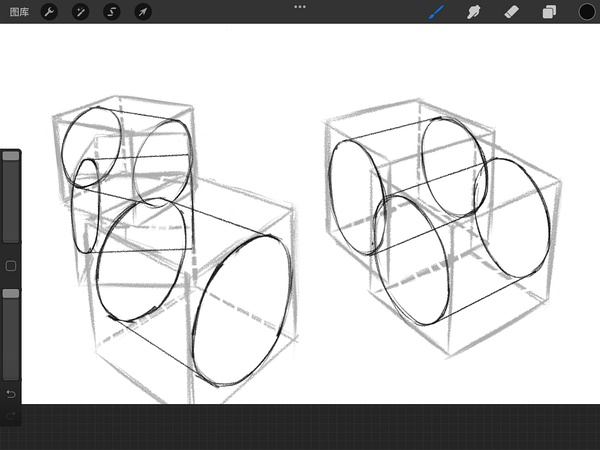Open the Gallery (图库)

(16, 12)
